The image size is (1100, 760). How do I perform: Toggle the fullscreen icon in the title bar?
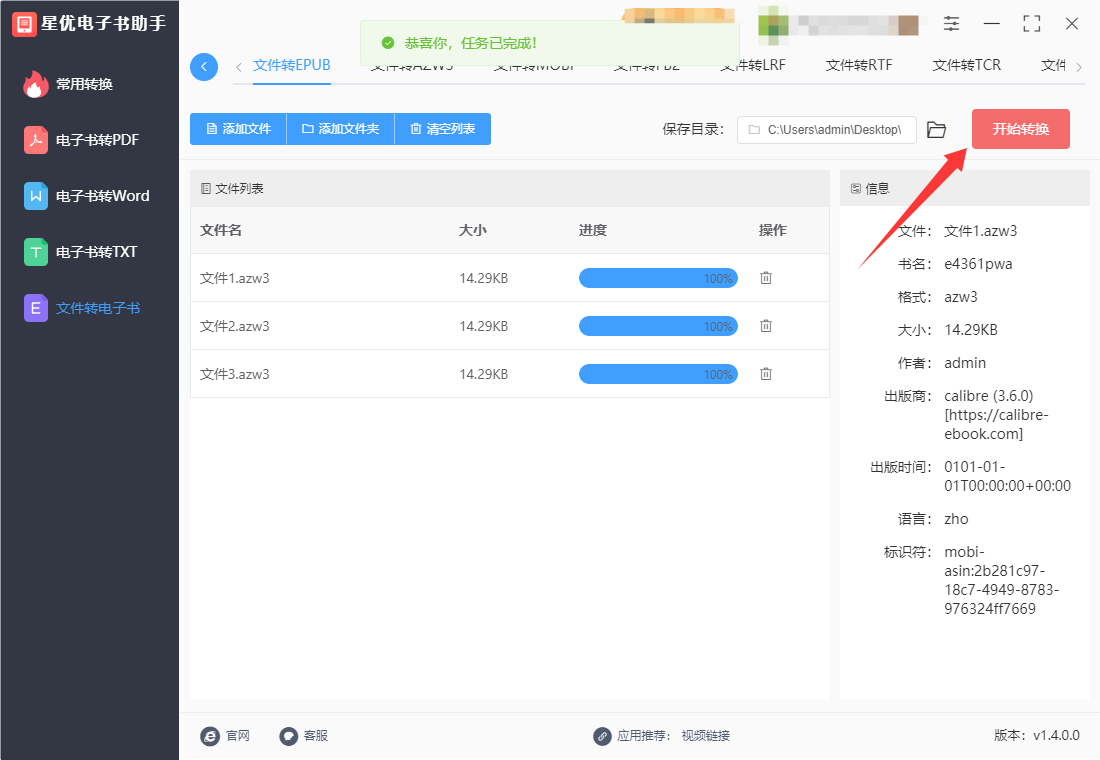(x=1032, y=24)
